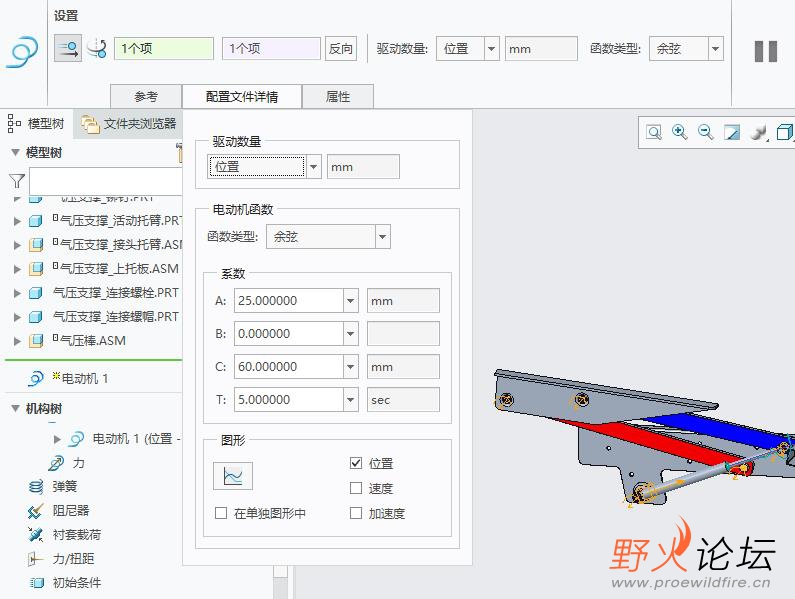The height and width of the screenshot is (599, 795).
Task: Click the zoom in icon
Action: pyautogui.click(x=679, y=132)
